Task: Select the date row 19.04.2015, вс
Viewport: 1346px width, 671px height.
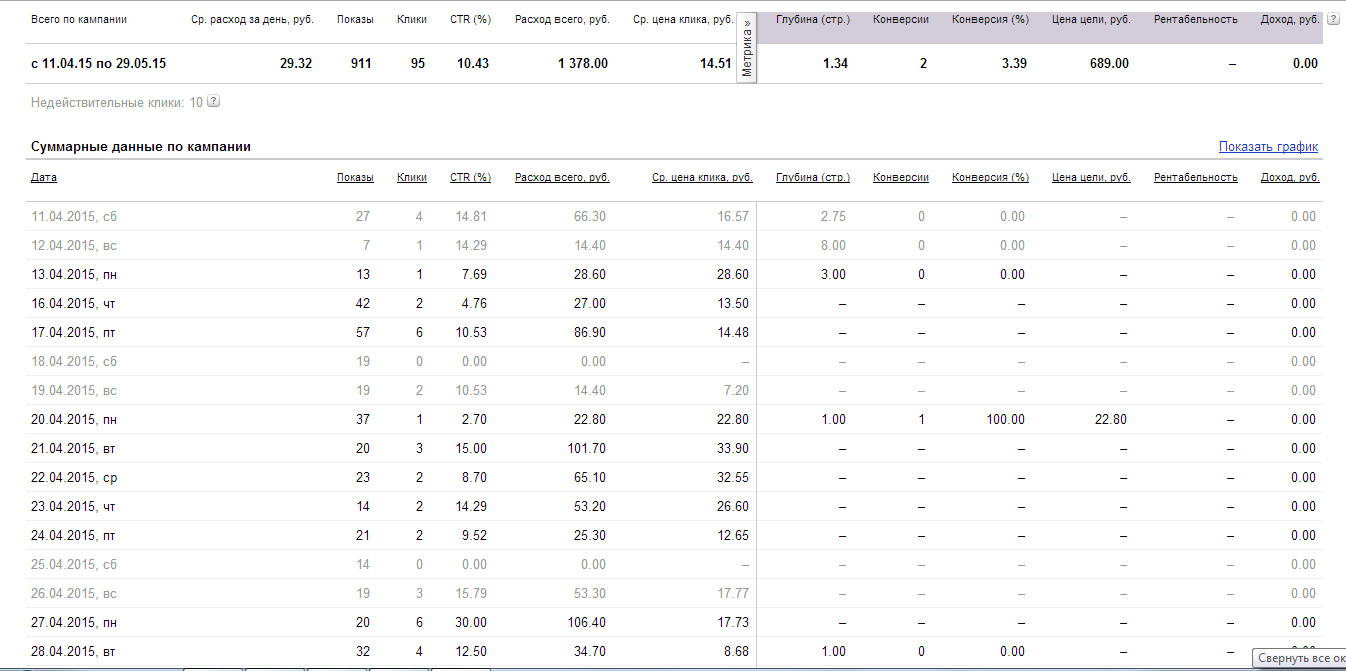Action: [x=74, y=391]
